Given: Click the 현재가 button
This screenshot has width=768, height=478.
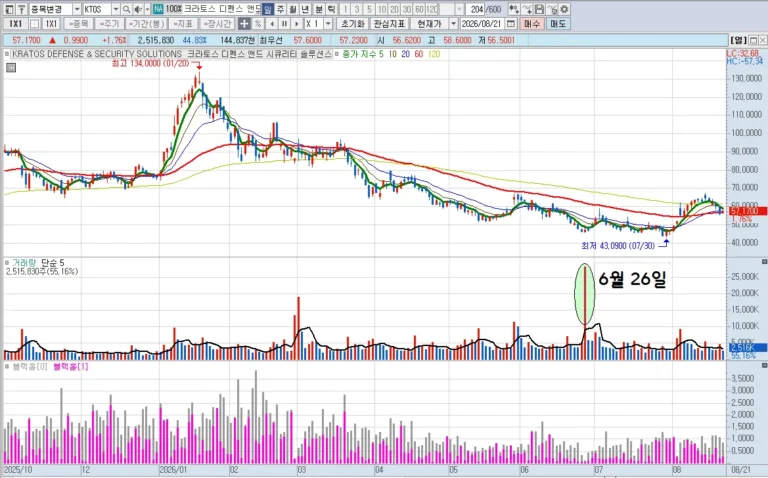Looking at the screenshot, I should click(x=430, y=24).
